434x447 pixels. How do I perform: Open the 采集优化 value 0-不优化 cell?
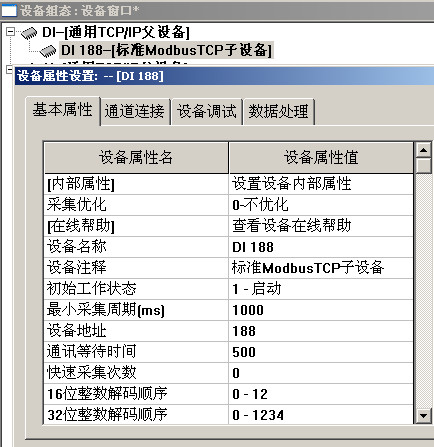pyautogui.click(x=321, y=205)
